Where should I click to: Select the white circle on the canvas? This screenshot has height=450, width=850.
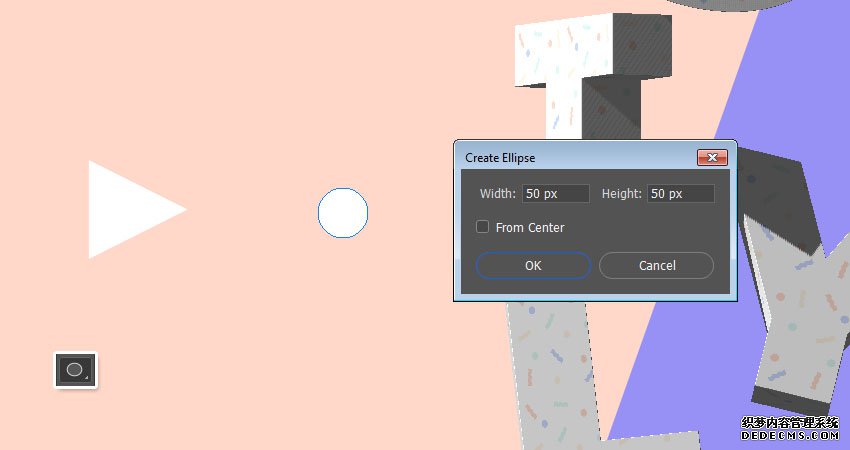(x=343, y=213)
